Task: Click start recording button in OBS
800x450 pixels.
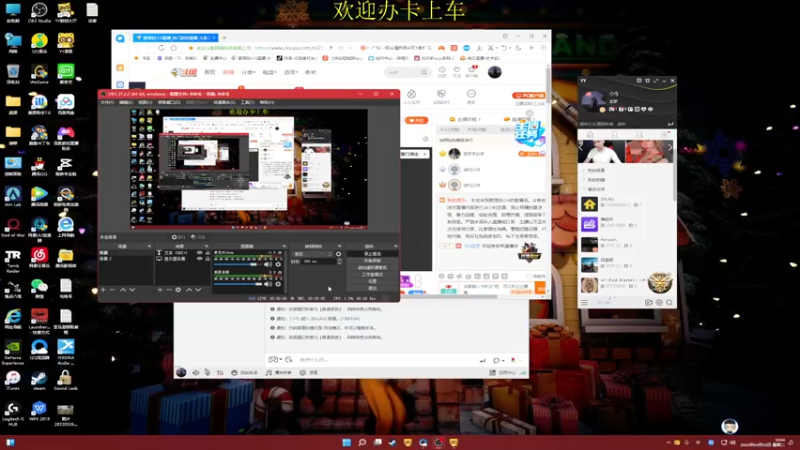Action: pos(372,261)
